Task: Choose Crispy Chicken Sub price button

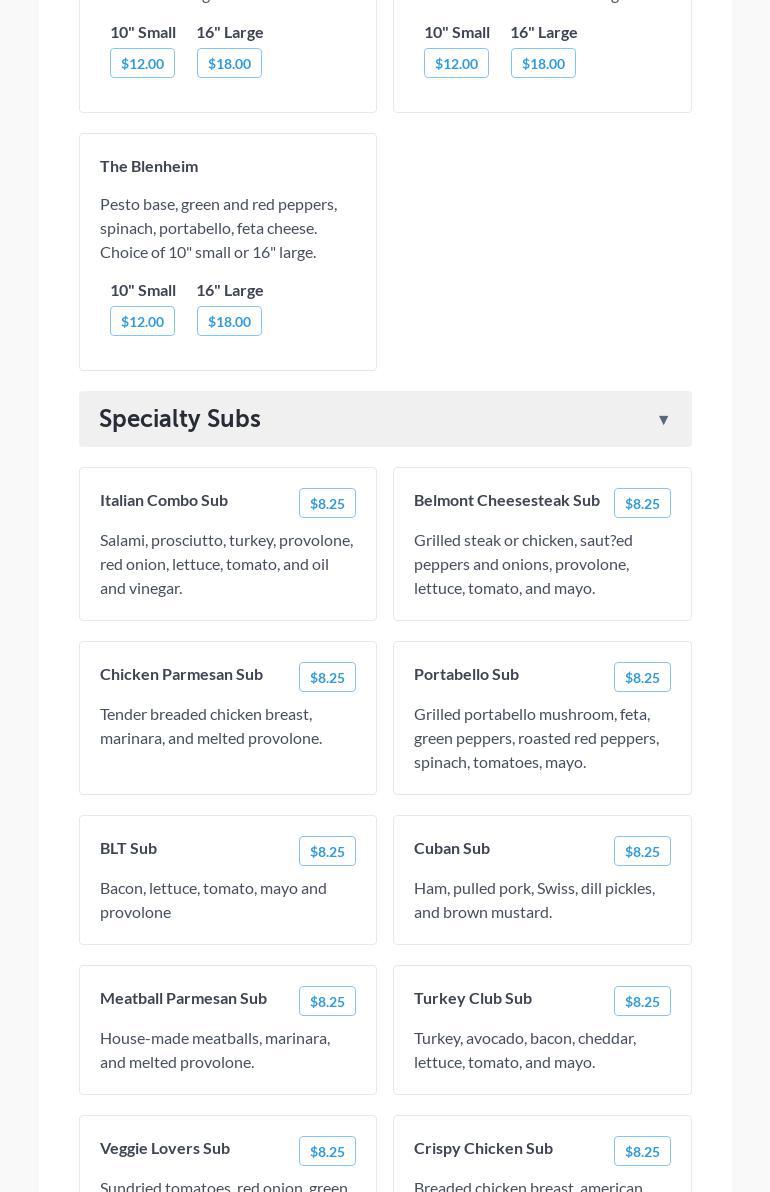Action: point(642,1152)
